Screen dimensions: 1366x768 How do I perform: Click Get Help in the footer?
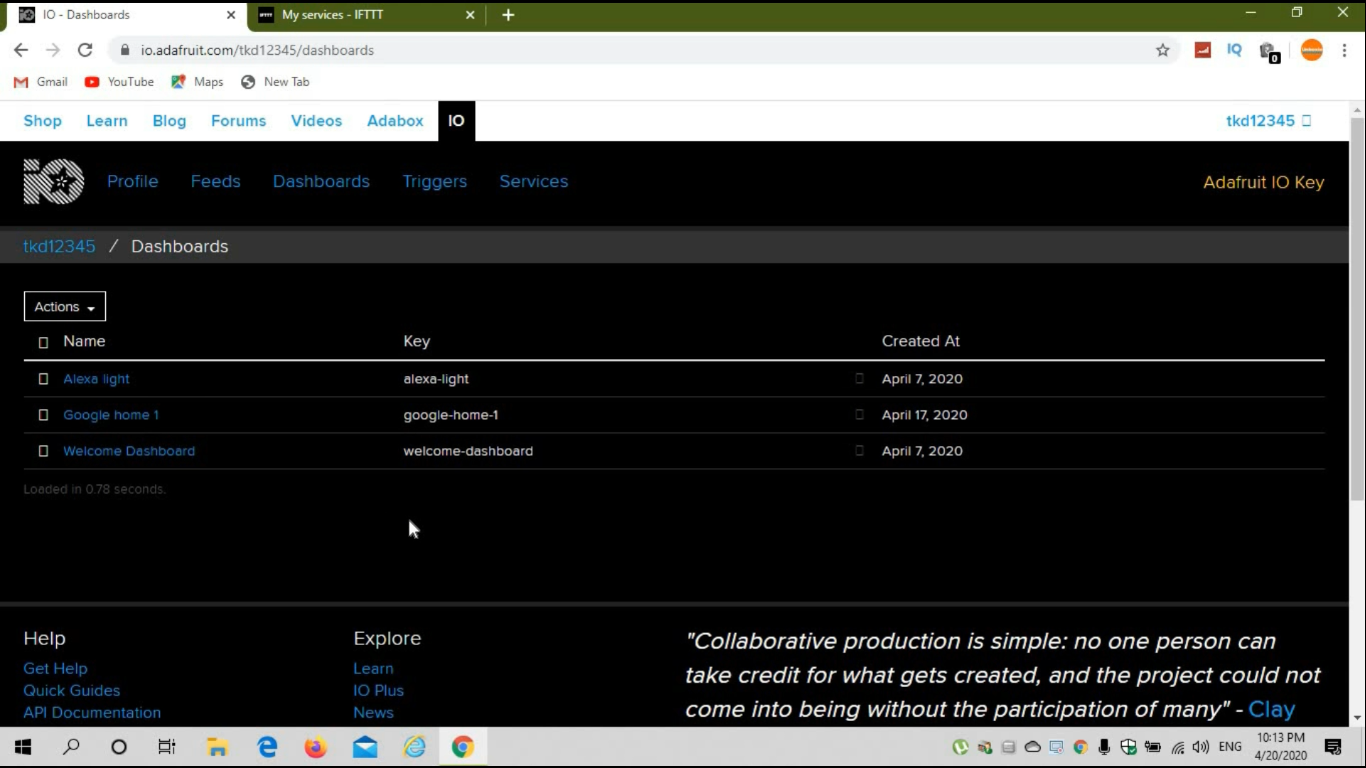click(55, 668)
